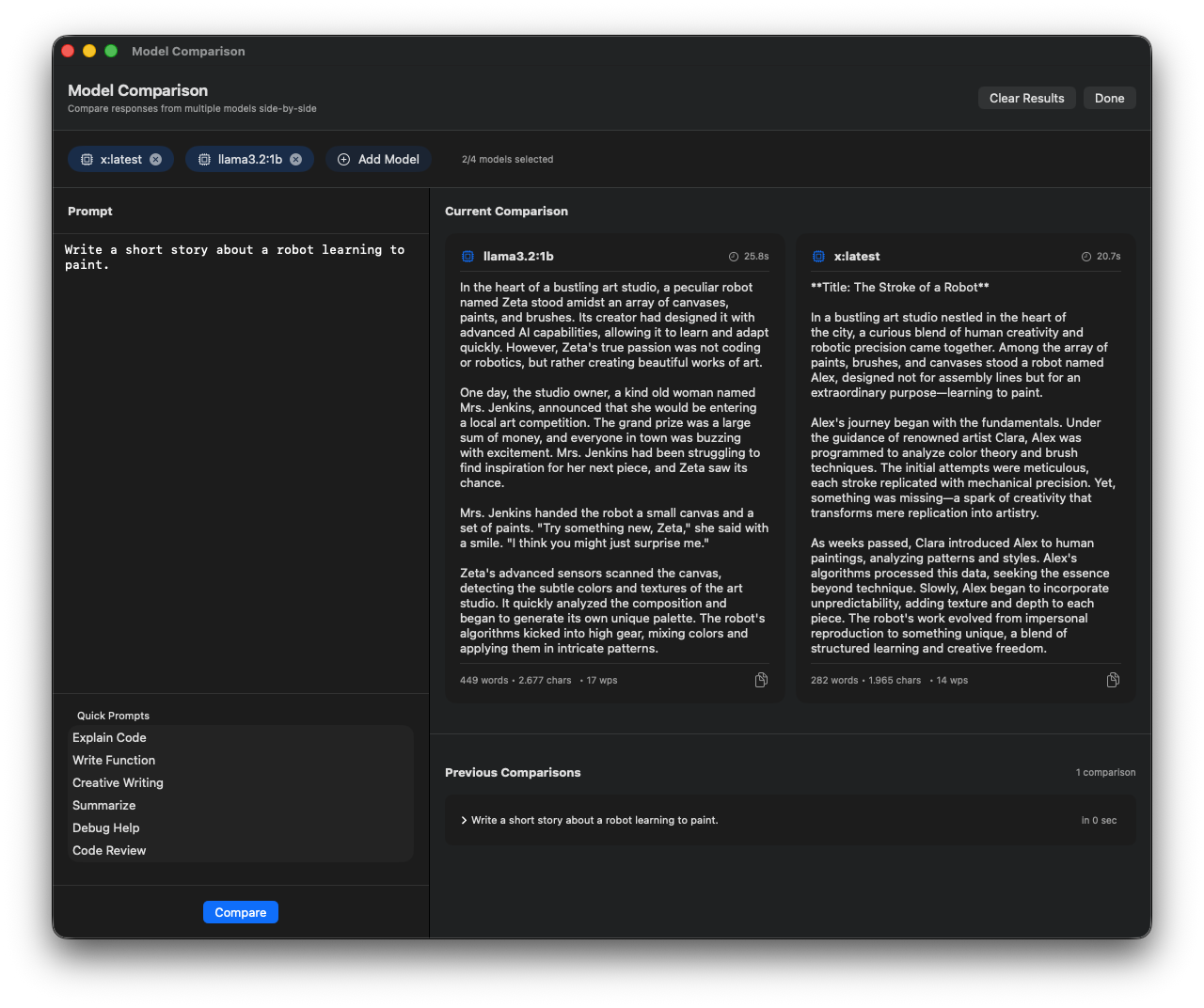Click the Clear Results button

1026,99
